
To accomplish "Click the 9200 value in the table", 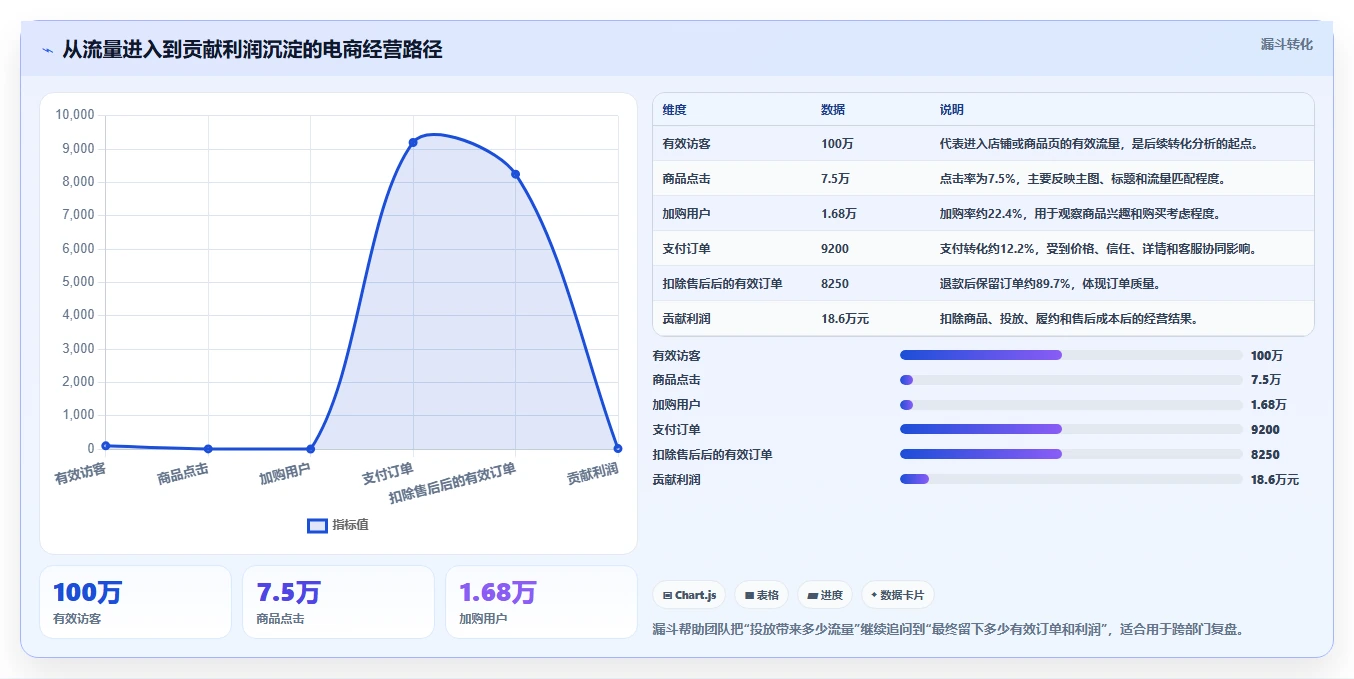I will (x=834, y=249).
